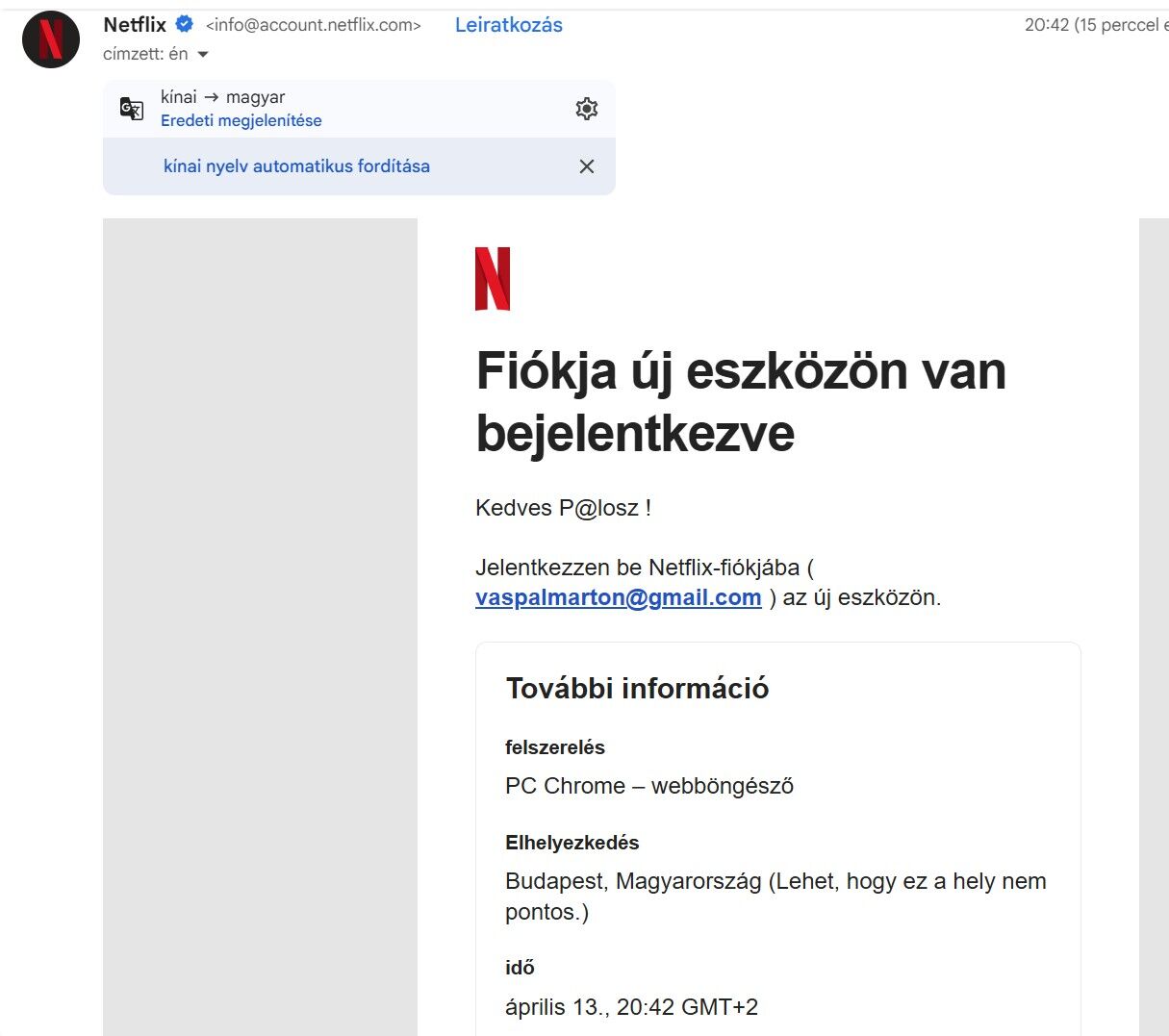Image resolution: width=1169 pixels, height=1036 pixels.
Task: Click április 13., 20:42 GMT+2
Action: click(x=631, y=1007)
